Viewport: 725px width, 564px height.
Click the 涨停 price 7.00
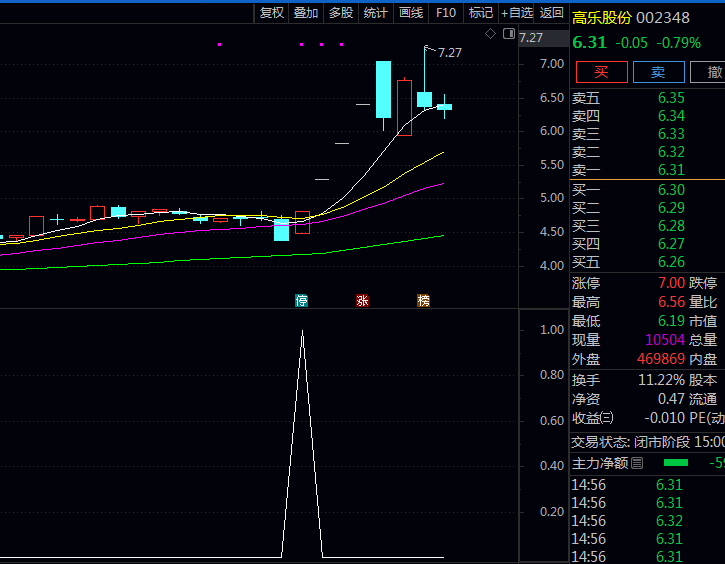[671, 283]
